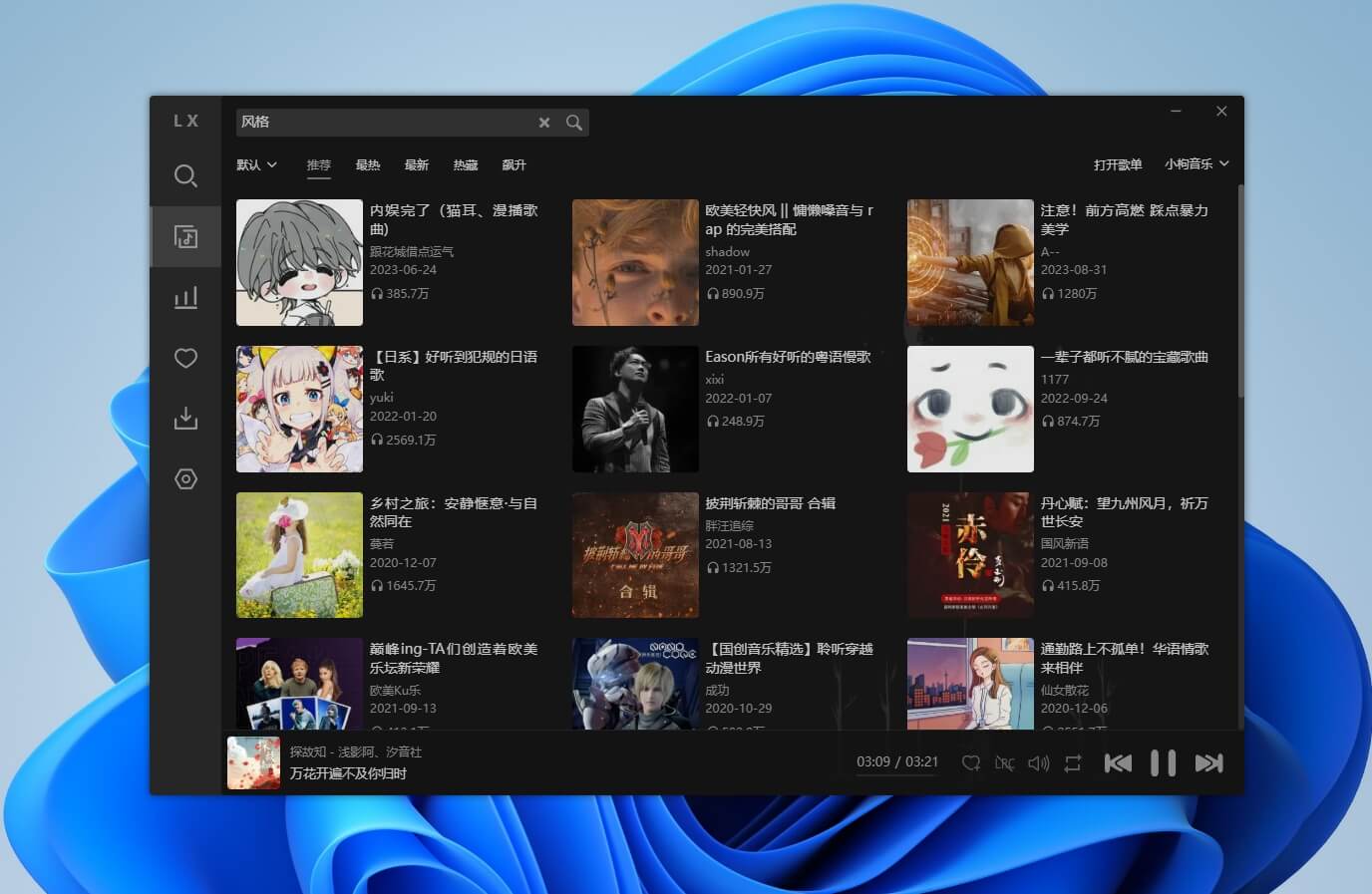Switch to the 最热 tab

pos(368,164)
